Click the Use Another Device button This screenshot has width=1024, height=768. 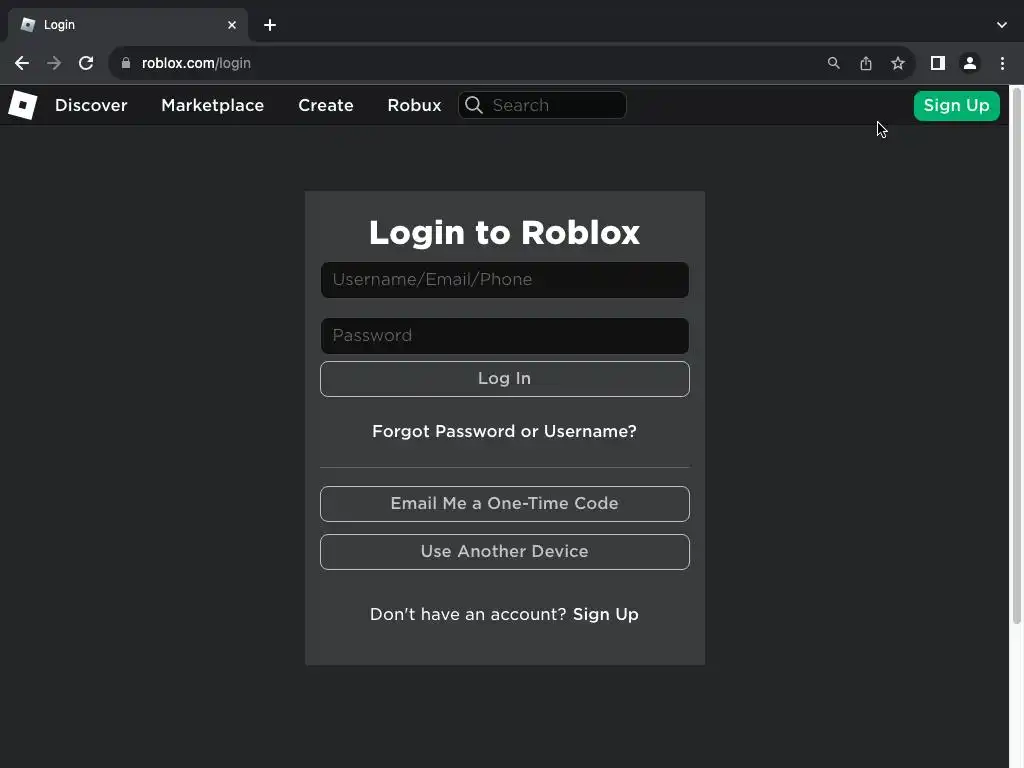pyautogui.click(x=505, y=552)
